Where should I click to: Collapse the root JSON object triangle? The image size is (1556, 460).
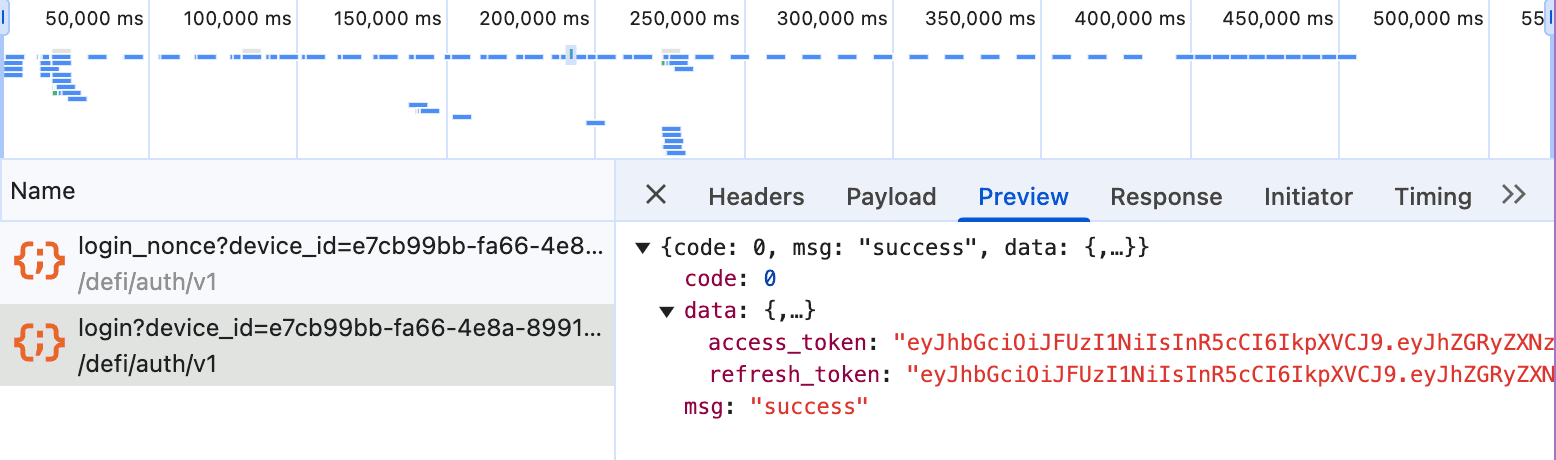642,247
